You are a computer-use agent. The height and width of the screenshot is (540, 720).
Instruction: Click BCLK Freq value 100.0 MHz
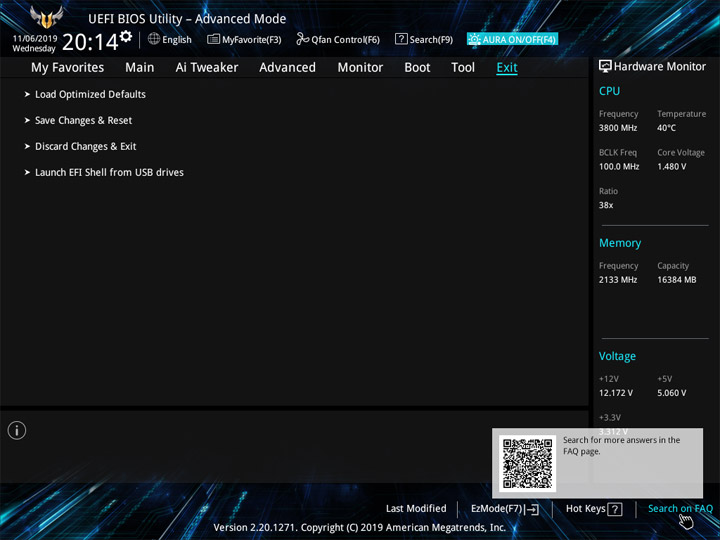(619, 167)
